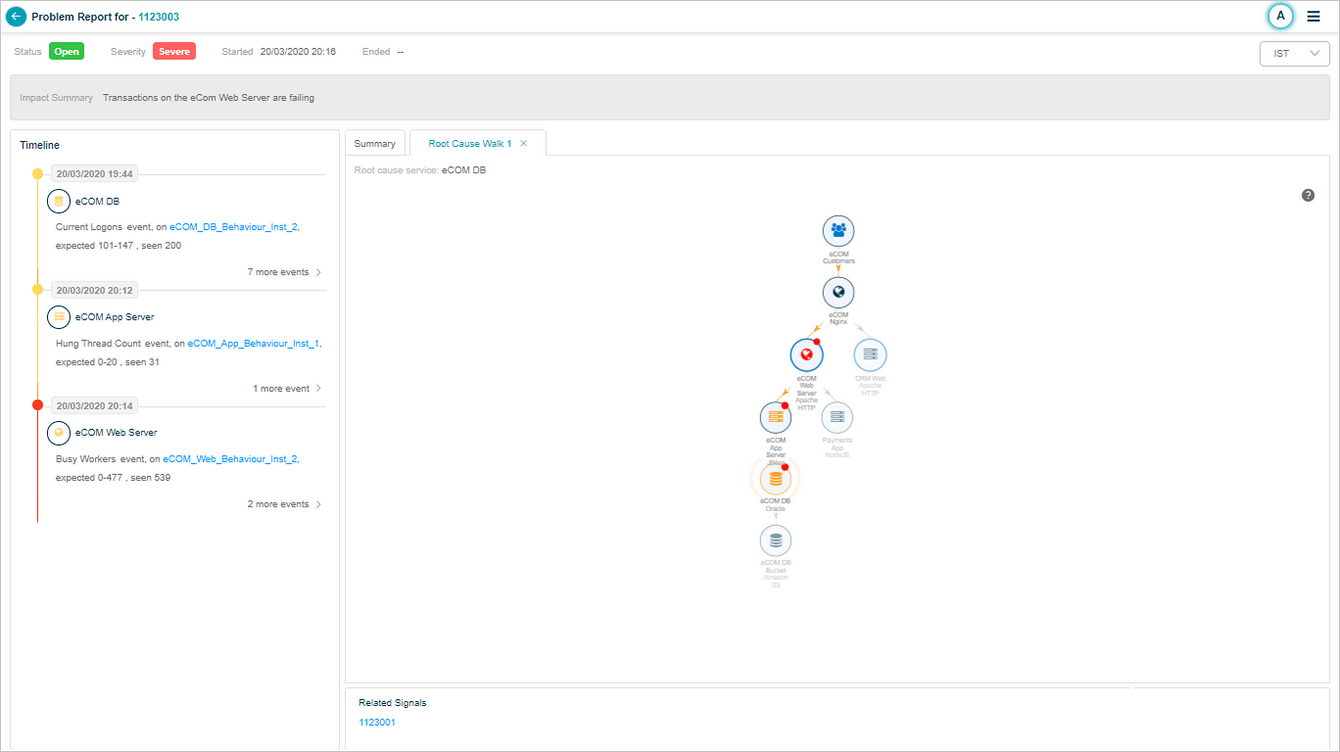Click the user avatar A icon
This screenshot has height=752, width=1340.
click(x=1280, y=16)
